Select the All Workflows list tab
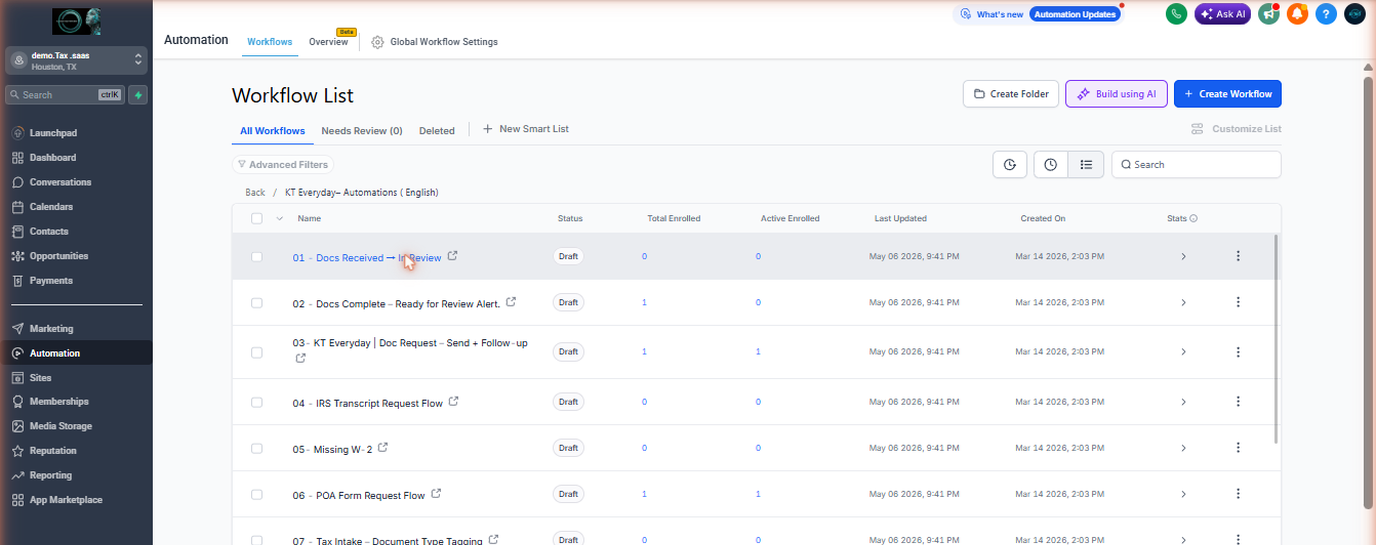This screenshot has width=1376, height=545. click(x=272, y=131)
